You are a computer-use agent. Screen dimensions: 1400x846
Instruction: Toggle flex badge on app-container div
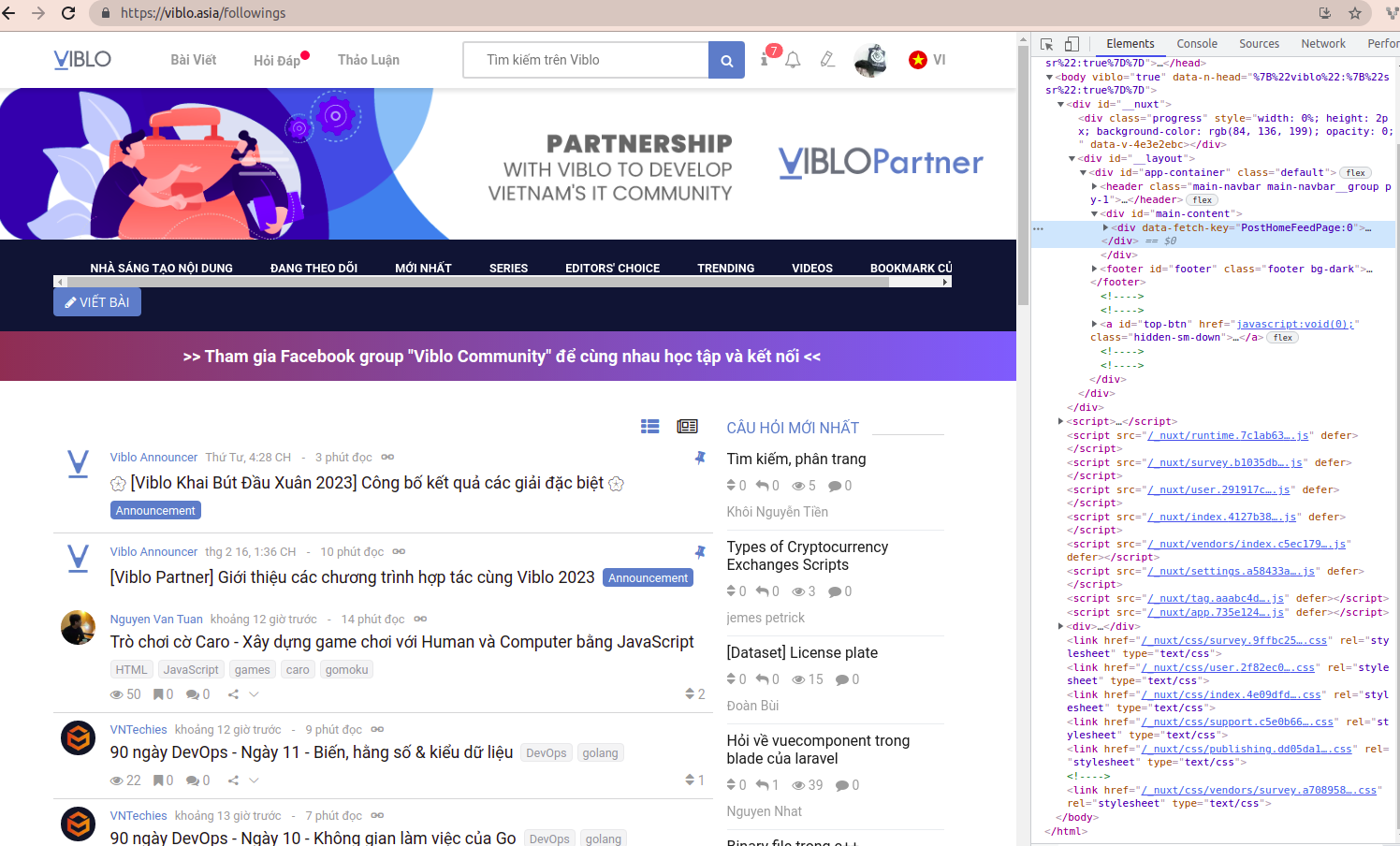1356,173
